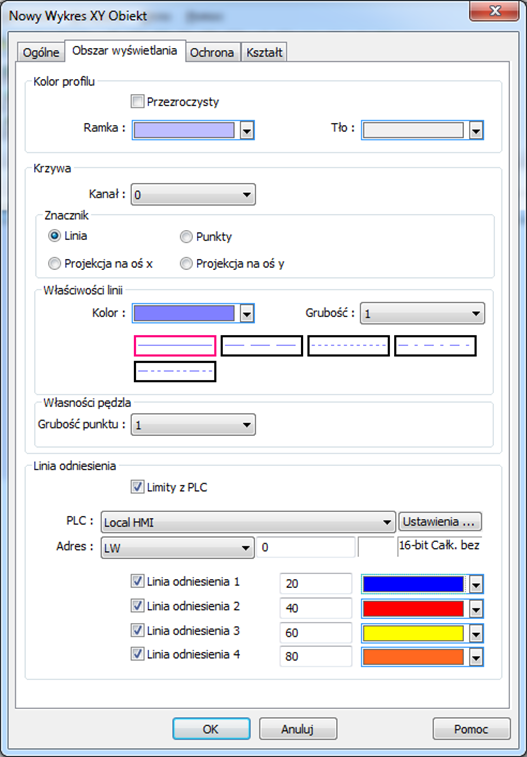Open the Kształt tab

pos(264,52)
